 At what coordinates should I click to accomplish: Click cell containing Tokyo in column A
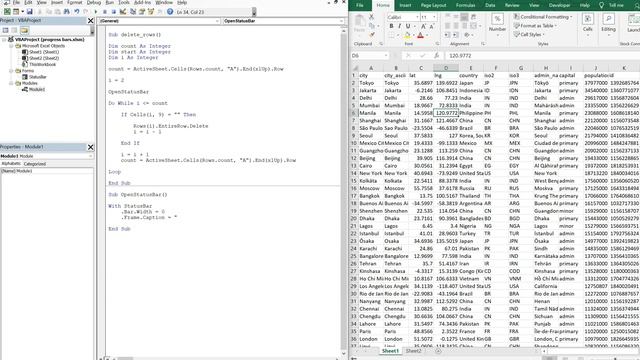click(371, 83)
